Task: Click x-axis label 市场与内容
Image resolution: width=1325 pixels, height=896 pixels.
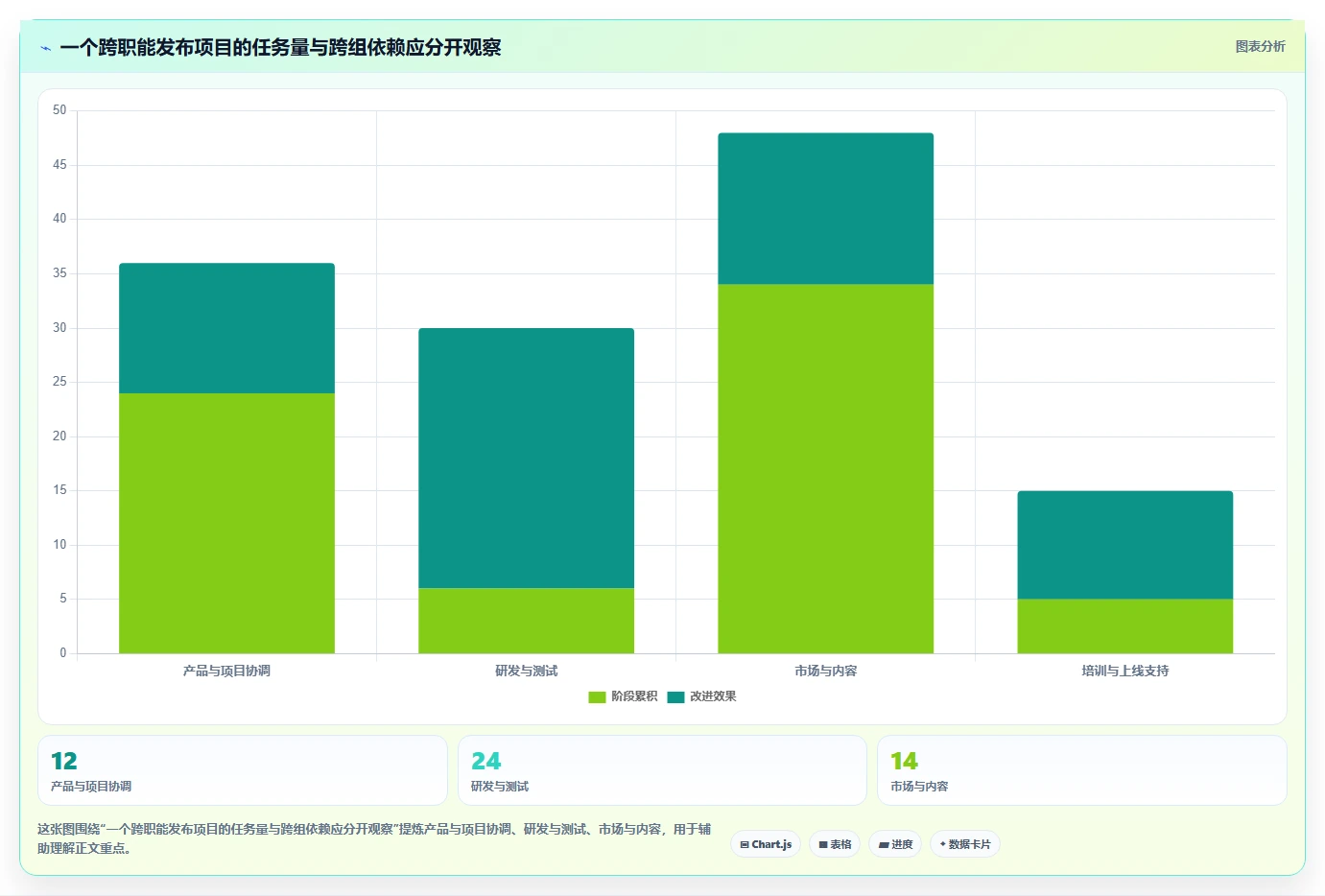Action: click(825, 671)
